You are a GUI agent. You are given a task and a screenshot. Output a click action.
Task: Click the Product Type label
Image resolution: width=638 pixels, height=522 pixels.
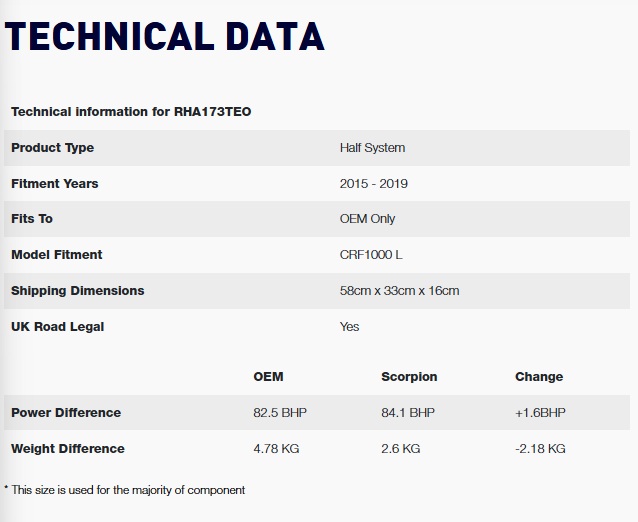click(52, 148)
